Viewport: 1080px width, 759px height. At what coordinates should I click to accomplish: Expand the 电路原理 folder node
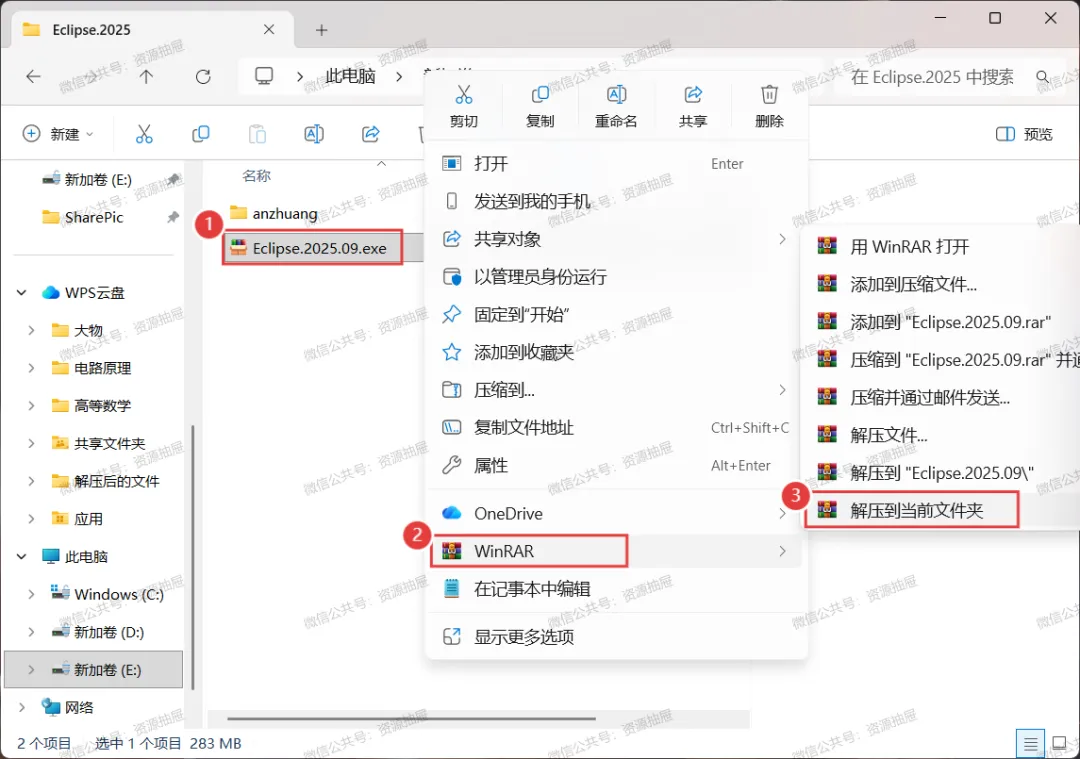pyautogui.click(x=31, y=368)
